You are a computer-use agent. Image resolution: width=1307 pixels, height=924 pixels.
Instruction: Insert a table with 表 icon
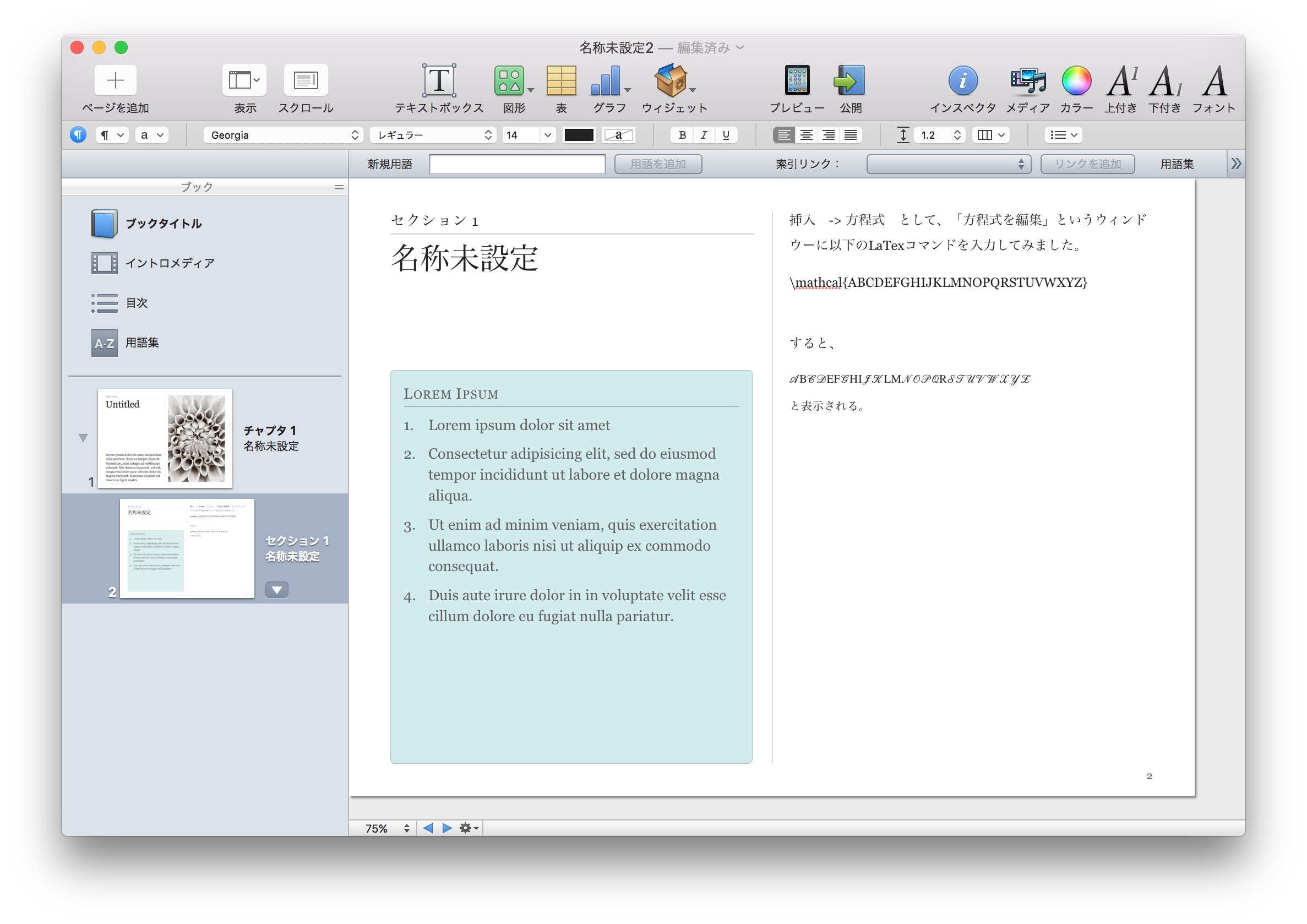(x=560, y=80)
